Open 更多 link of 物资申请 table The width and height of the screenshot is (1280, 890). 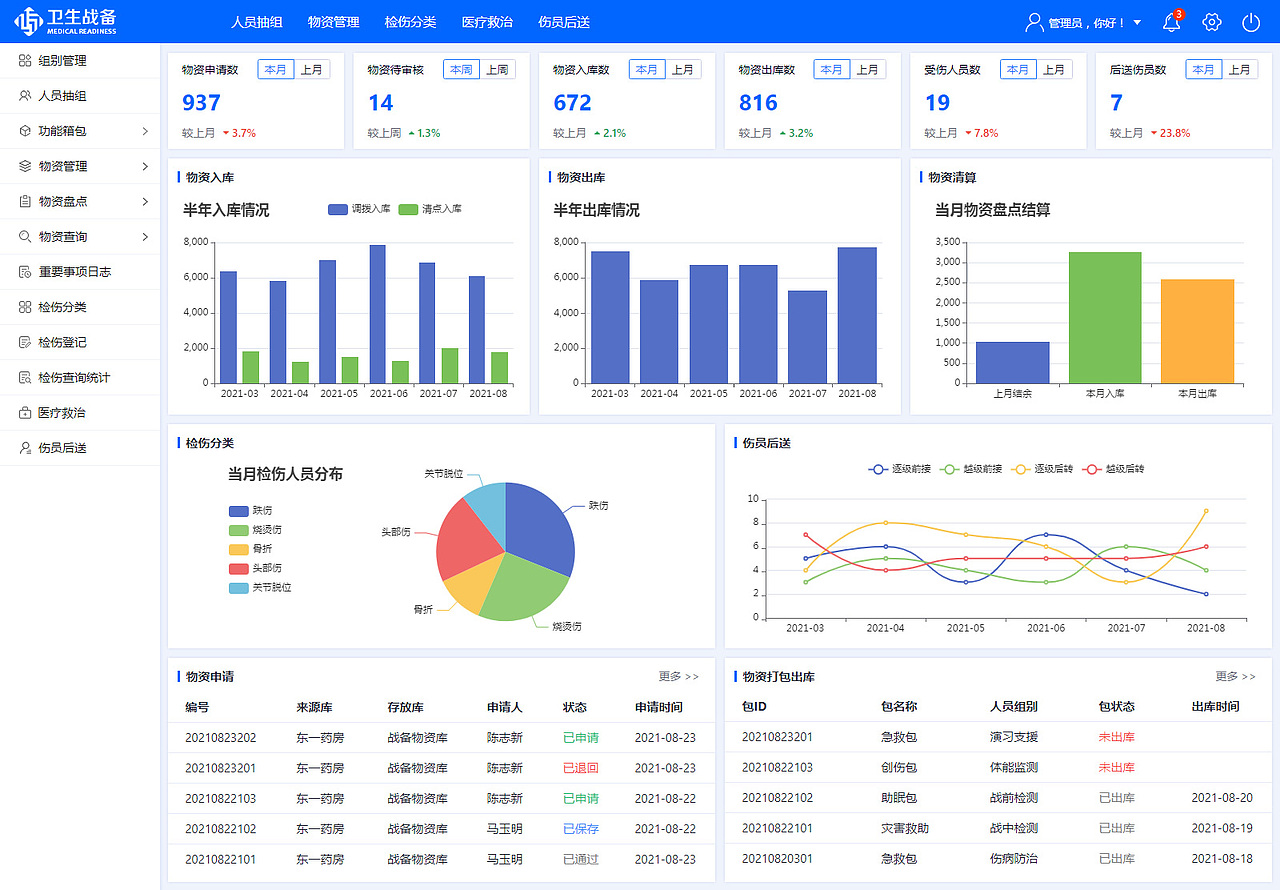click(679, 676)
